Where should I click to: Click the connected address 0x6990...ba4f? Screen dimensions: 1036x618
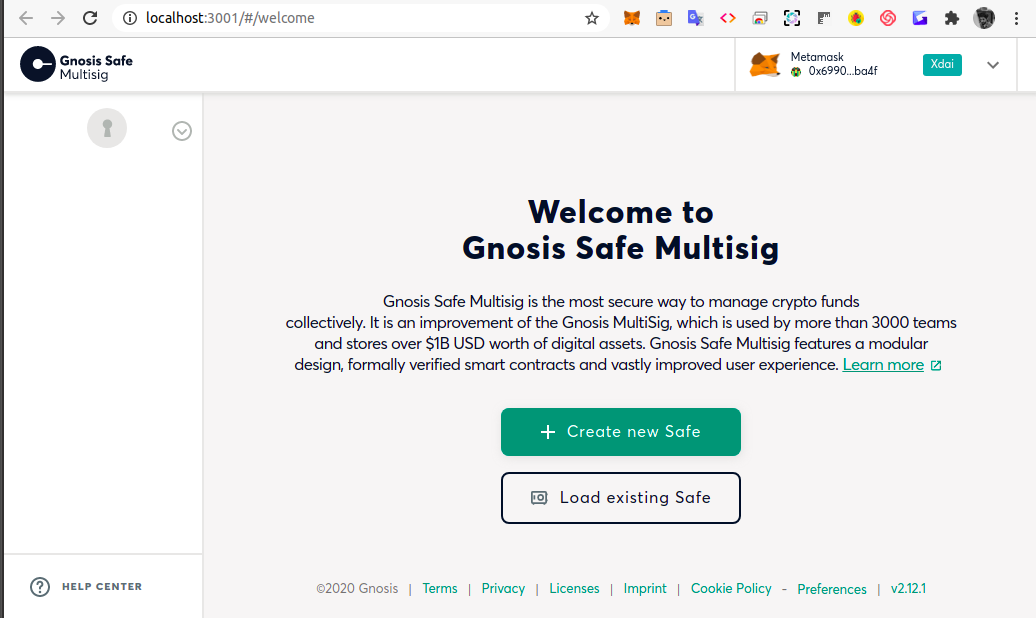pos(842,71)
